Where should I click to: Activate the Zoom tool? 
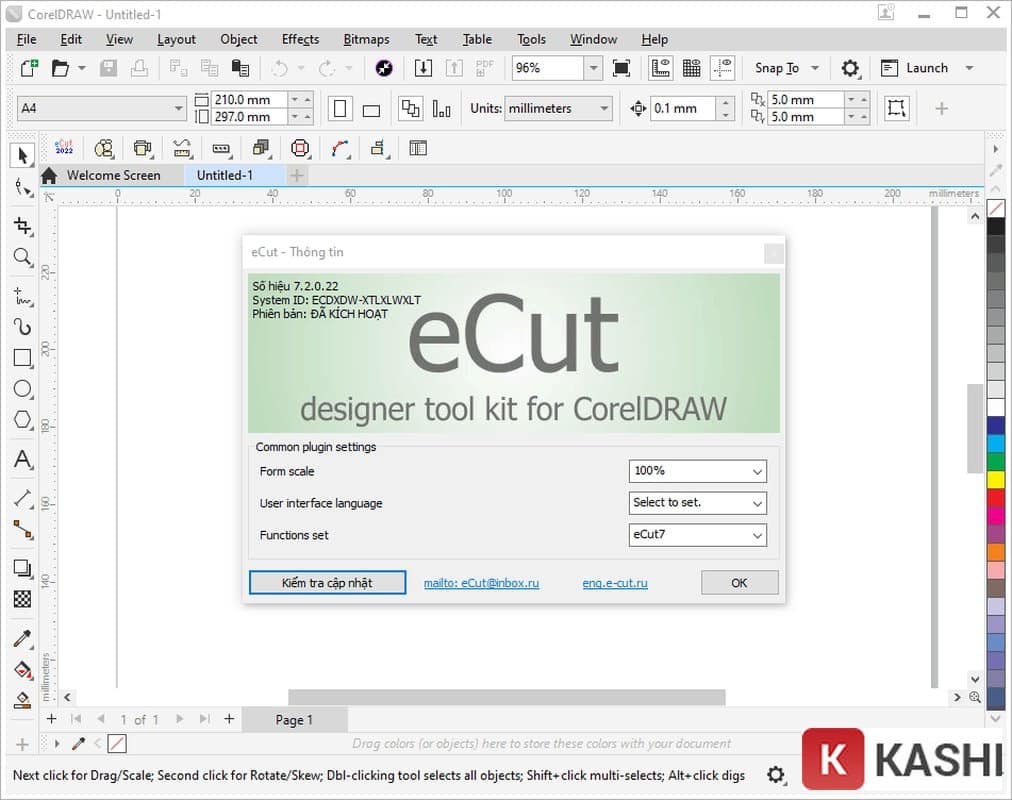coord(22,257)
